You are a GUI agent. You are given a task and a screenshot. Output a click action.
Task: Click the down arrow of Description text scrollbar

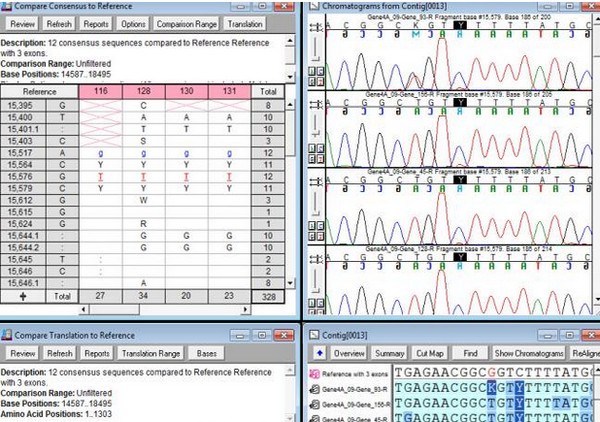tap(290, 77)
